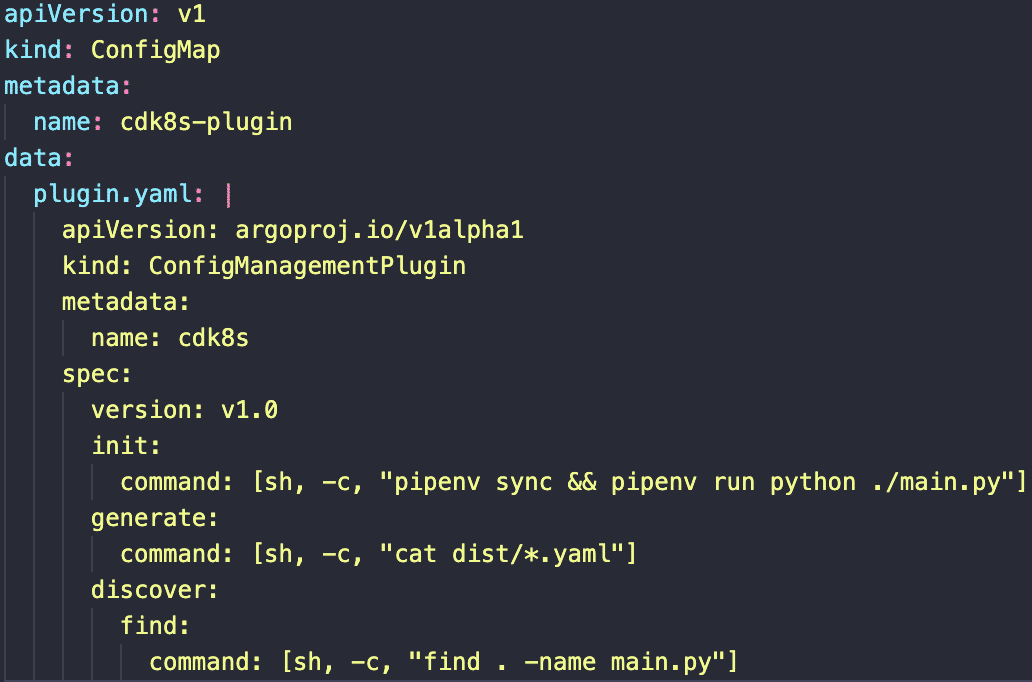1032x682 pixels.
Task: Select the ConfigManagementPlugin text
Action: click(307, 266)
